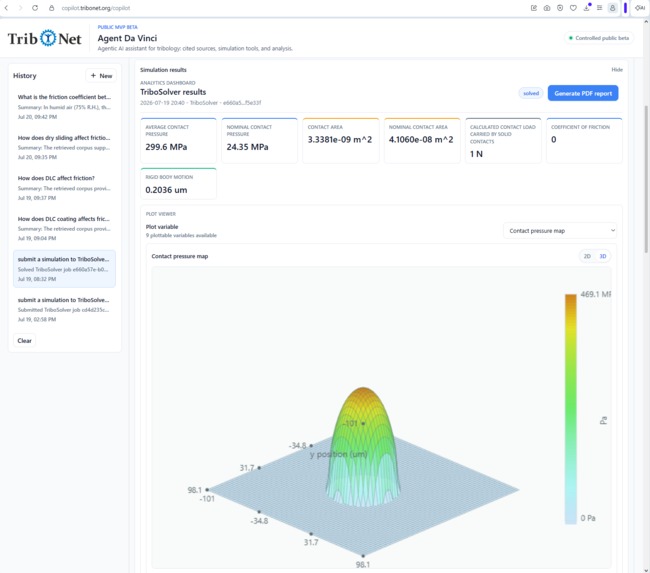Open the browser profile avatar icon
650x573 pixels.
pos(612,8)
